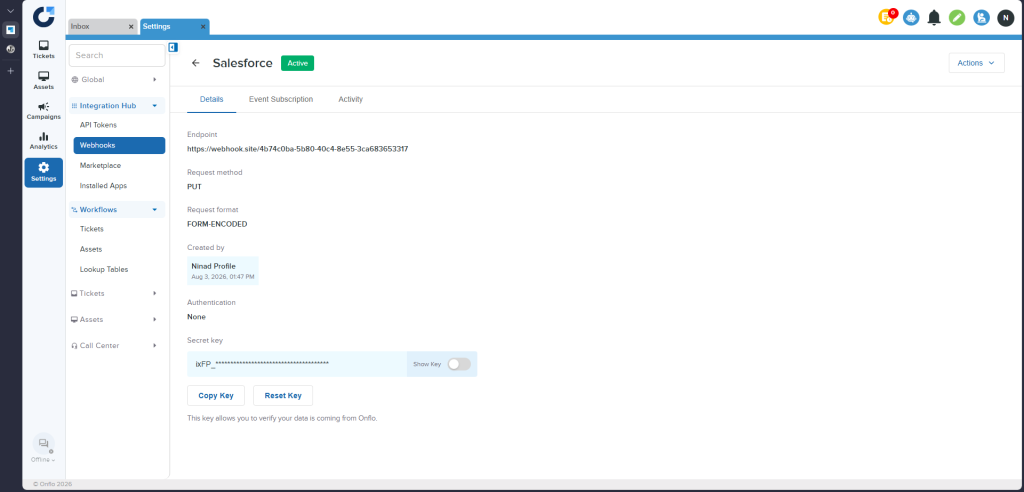Click the Reset Key button
The image size is (1024, 492).
tap(283, 395)
